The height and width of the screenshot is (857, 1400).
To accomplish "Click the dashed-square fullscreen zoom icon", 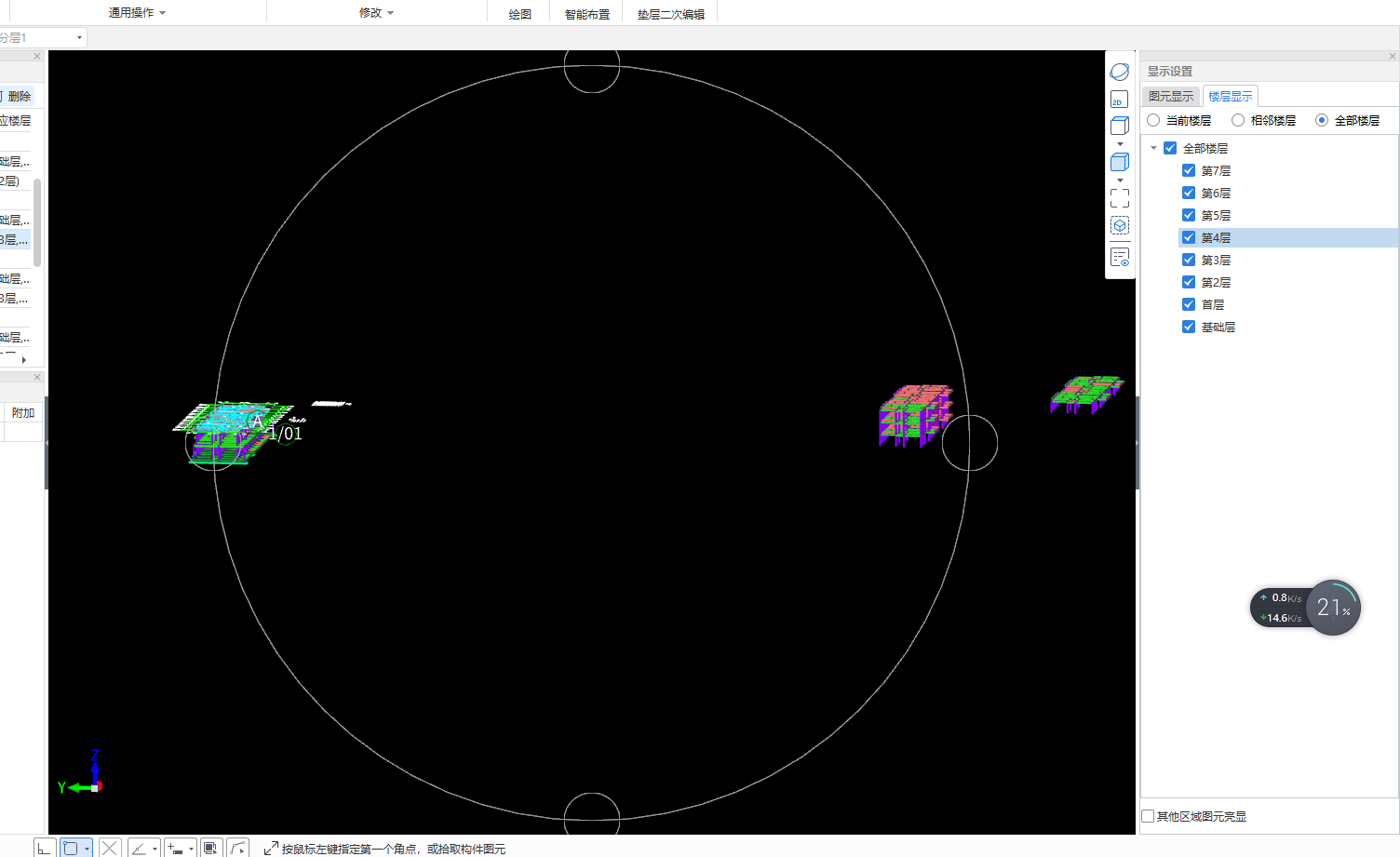I will 1120,198.
